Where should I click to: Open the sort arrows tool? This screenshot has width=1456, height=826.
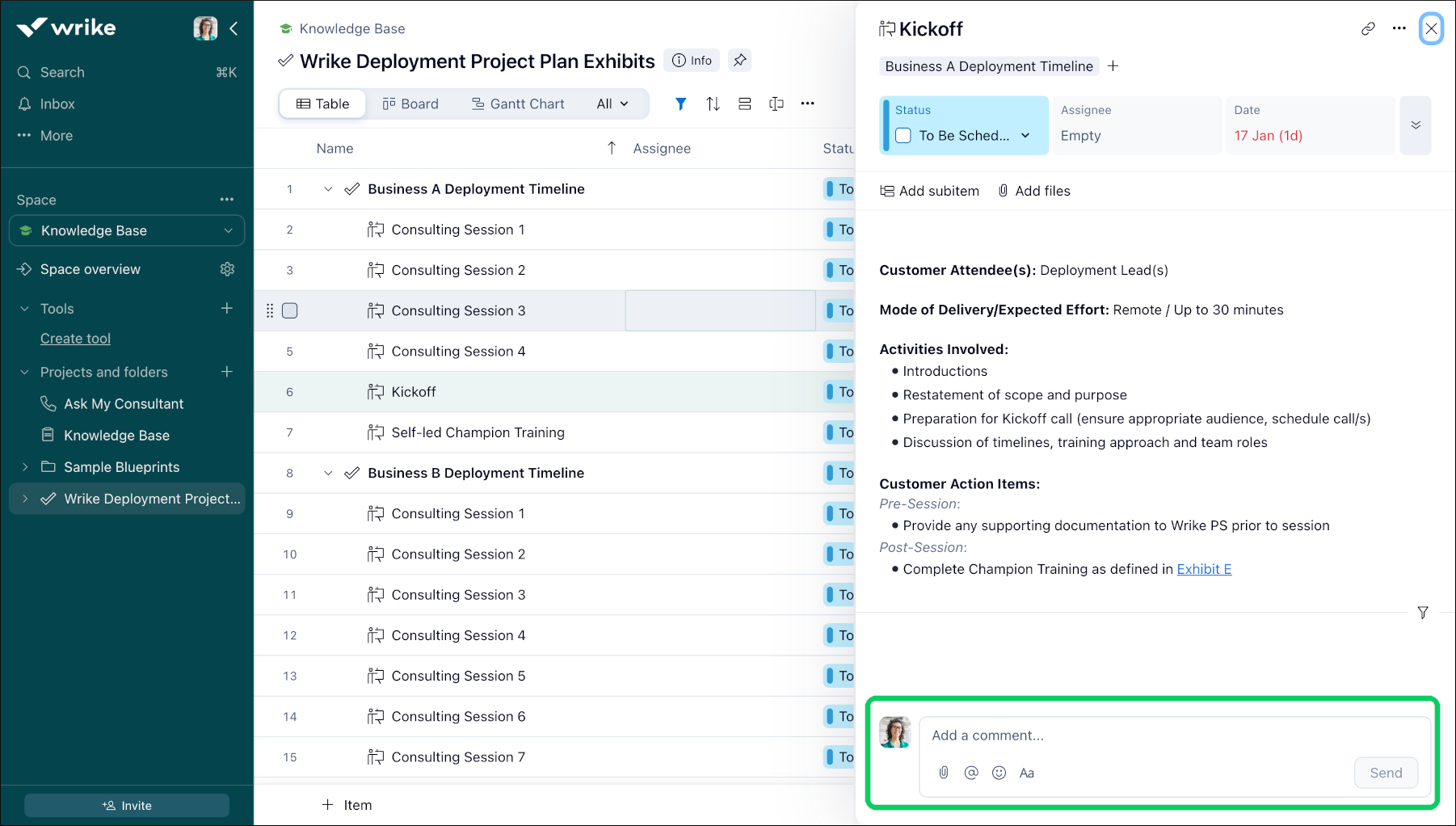pos(713,103)
